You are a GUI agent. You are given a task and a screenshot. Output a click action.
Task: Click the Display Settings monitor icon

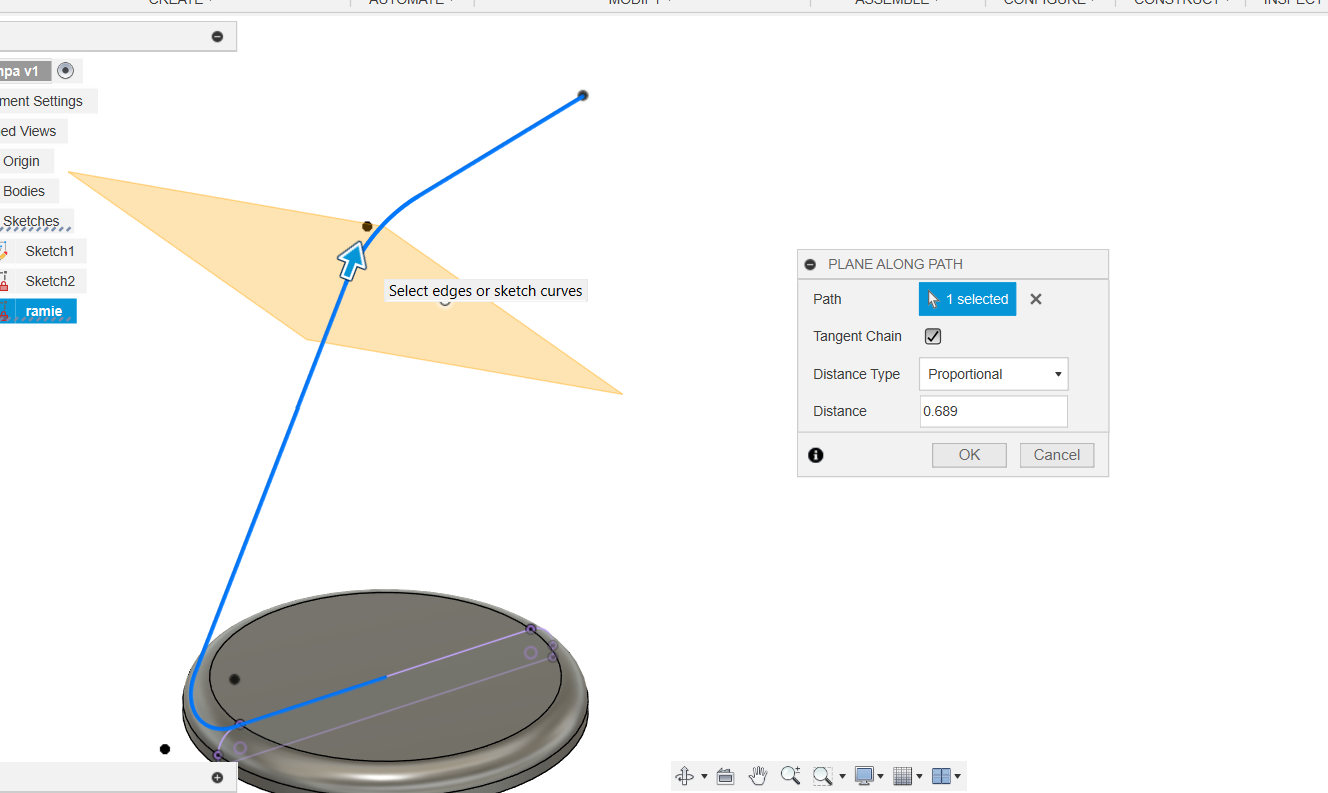pos(864,776)
